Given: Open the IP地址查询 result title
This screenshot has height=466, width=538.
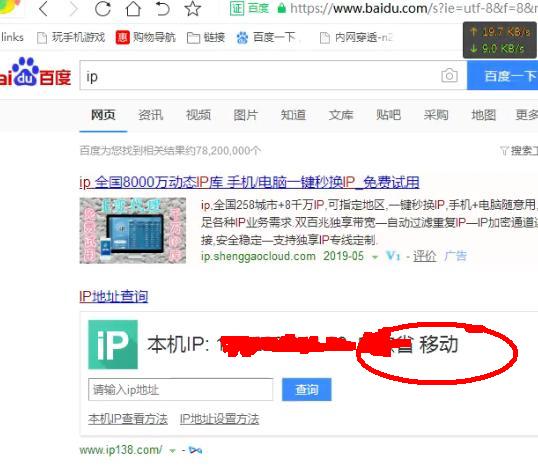Looking at the screenshot, I should click(114, 296).
